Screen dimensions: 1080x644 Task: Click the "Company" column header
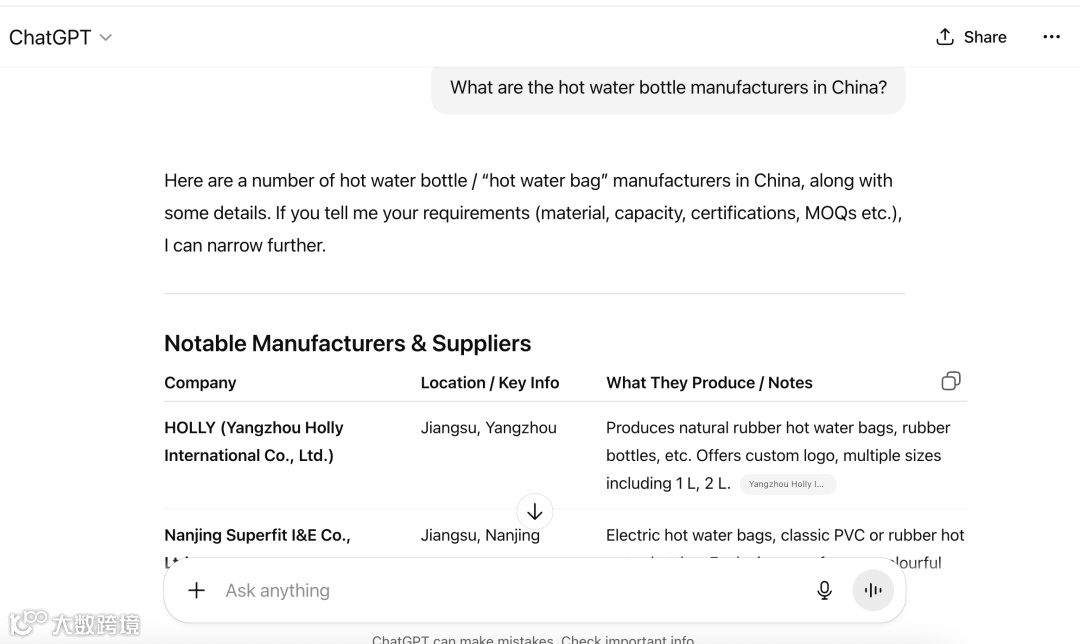[x=200, y=383]
